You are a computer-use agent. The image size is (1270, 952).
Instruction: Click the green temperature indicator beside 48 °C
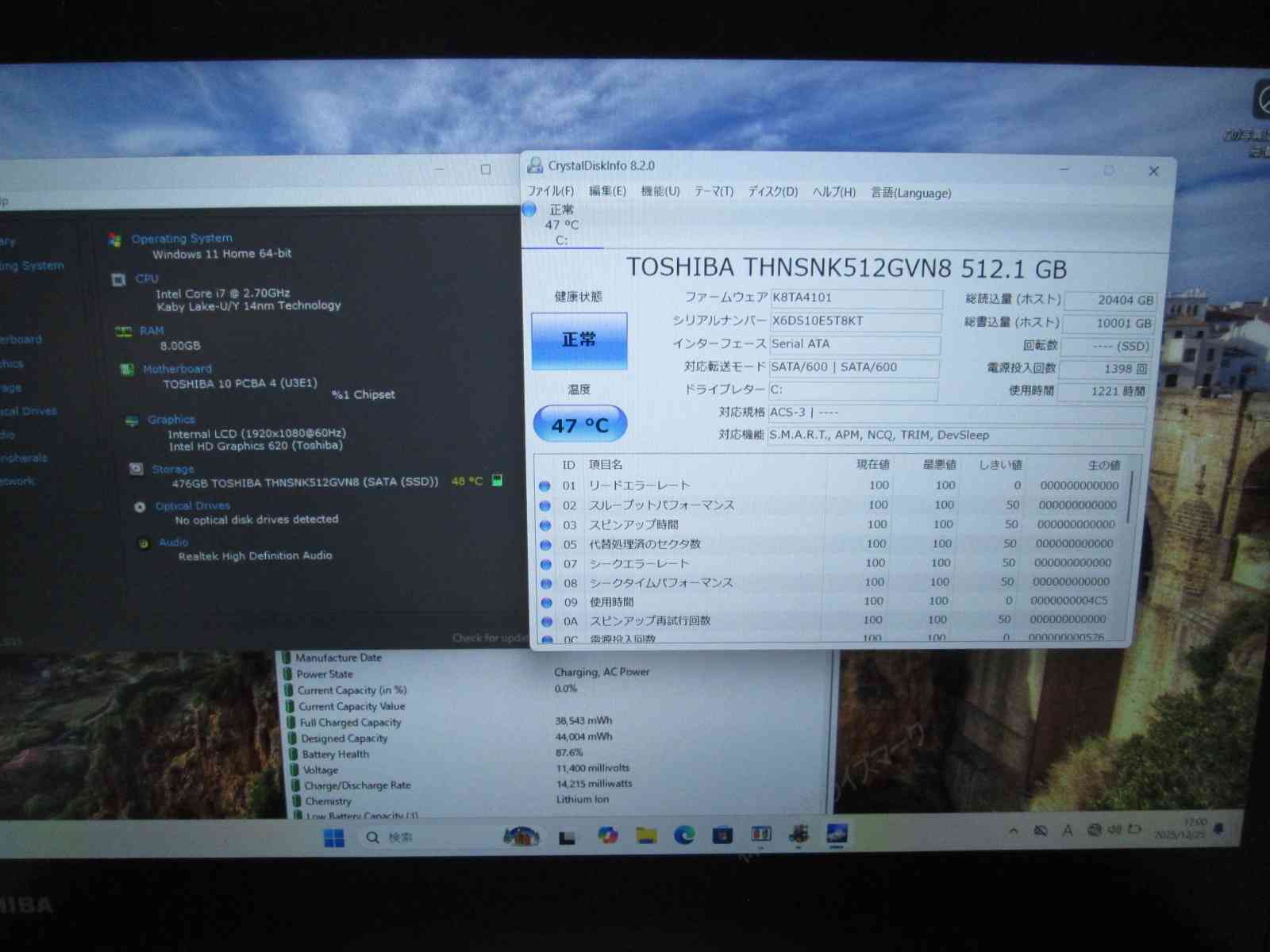pyautogui.click(x=498, y=480)
